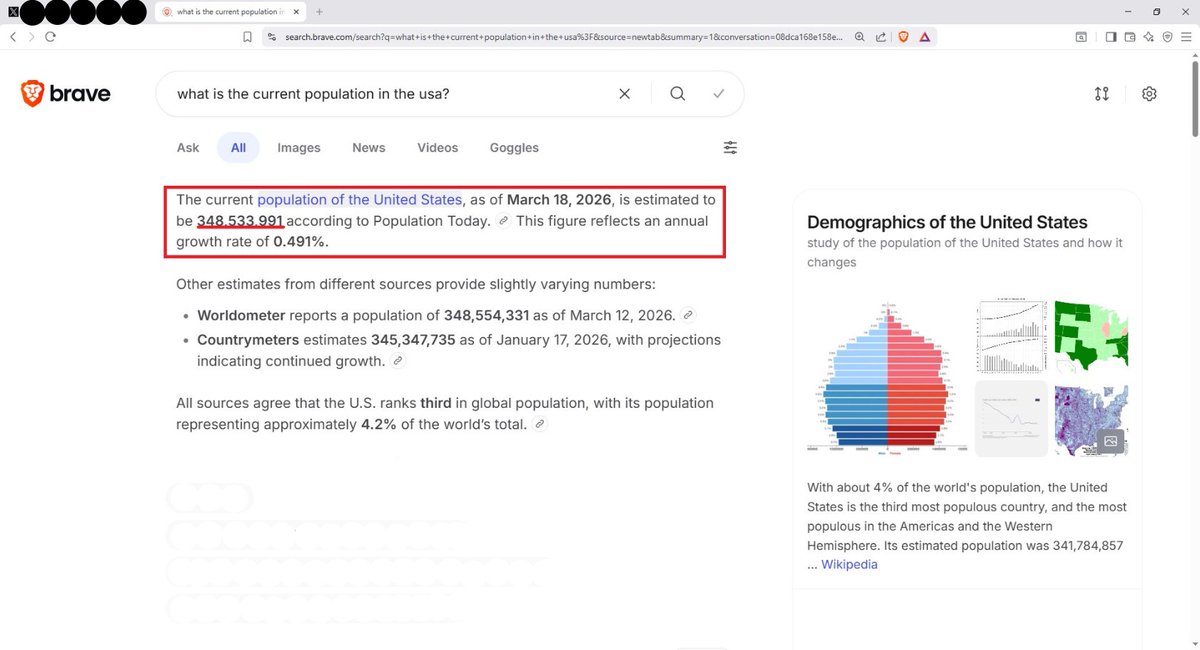The width and height of the screenshot is (1200, 650).
Task: Open citation link icon after Countrymeters estimate
Action: point(398,361)
